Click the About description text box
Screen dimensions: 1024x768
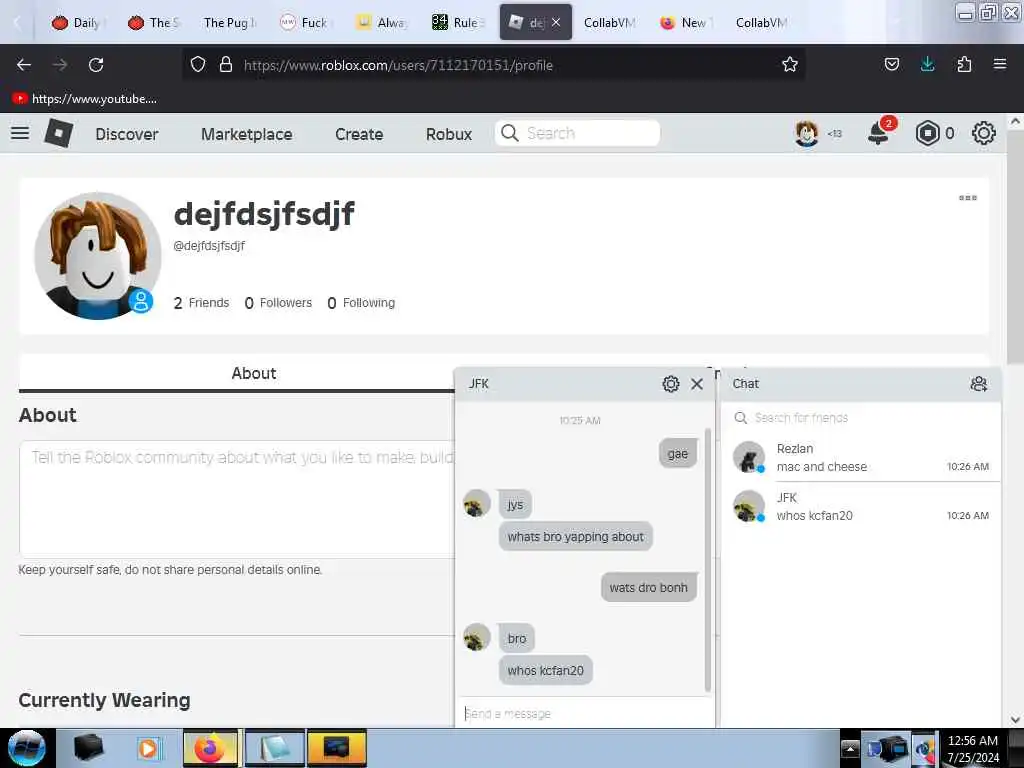(x=238, y=499)
